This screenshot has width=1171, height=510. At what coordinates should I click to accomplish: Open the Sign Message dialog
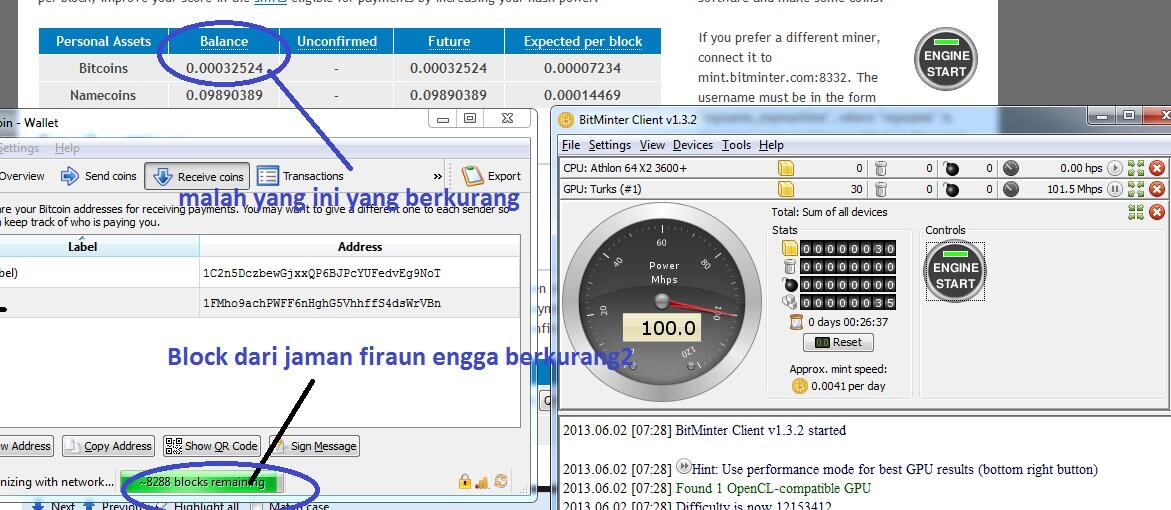(314, 446)
